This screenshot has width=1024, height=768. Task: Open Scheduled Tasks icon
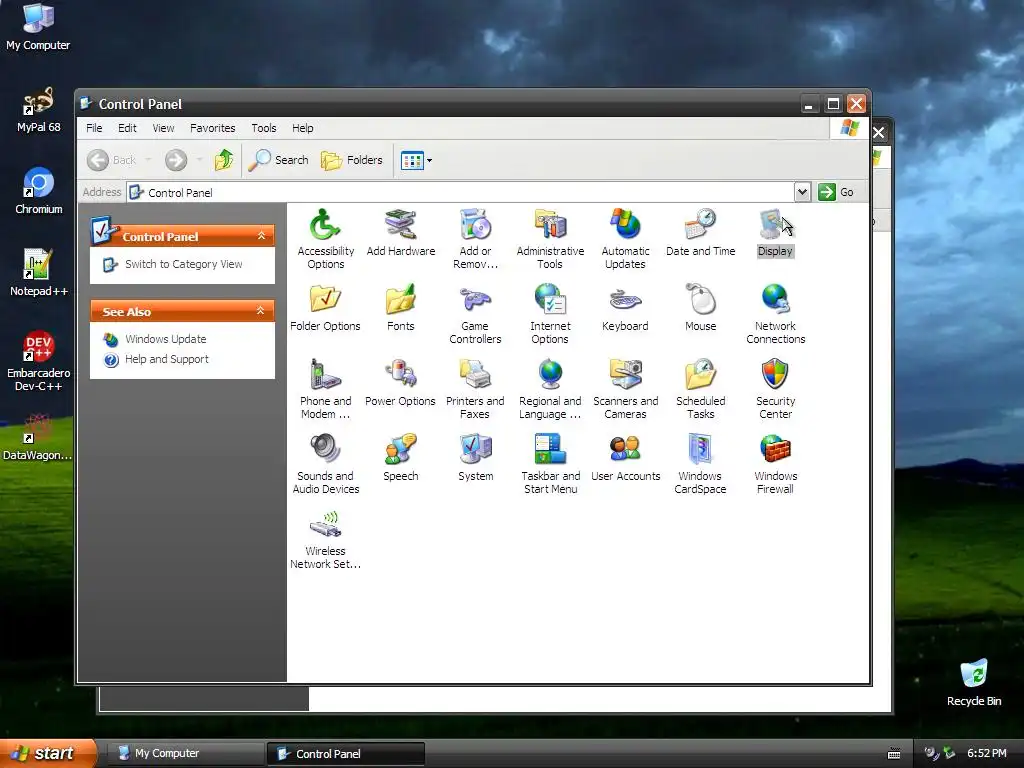(x=700, y=375)
